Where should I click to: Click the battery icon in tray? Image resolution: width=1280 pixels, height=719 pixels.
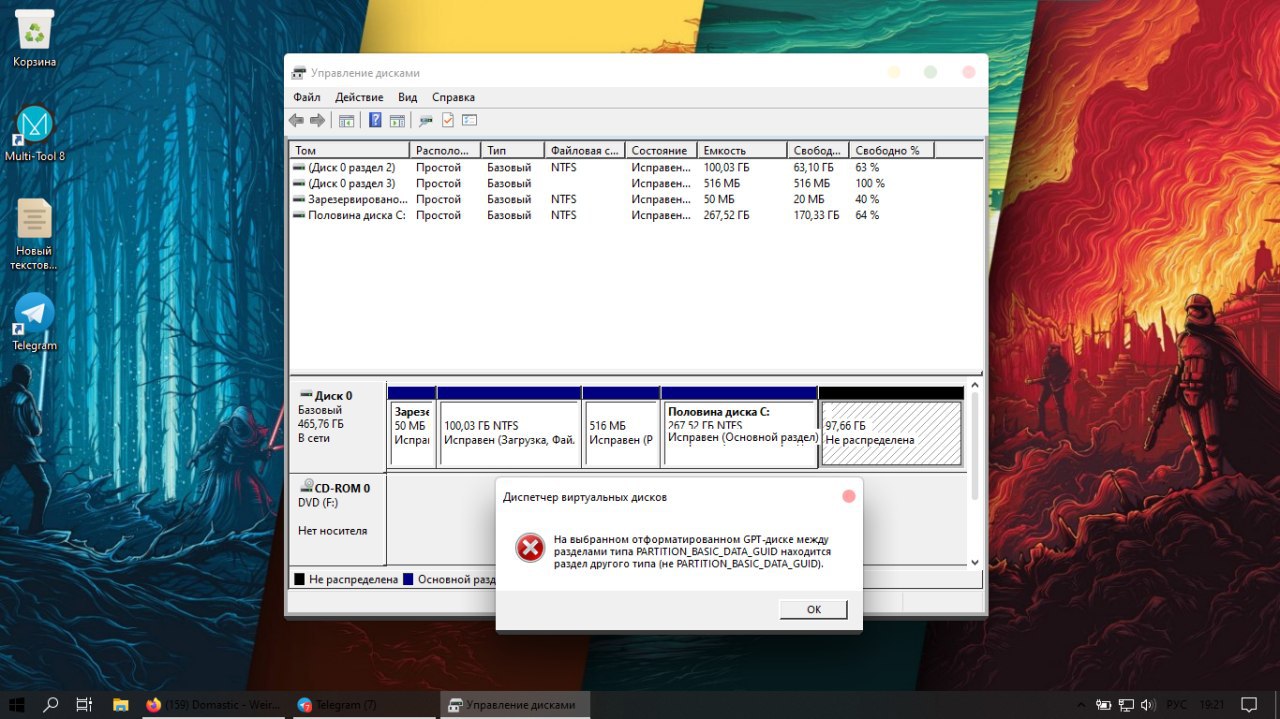coord(1104,705)
